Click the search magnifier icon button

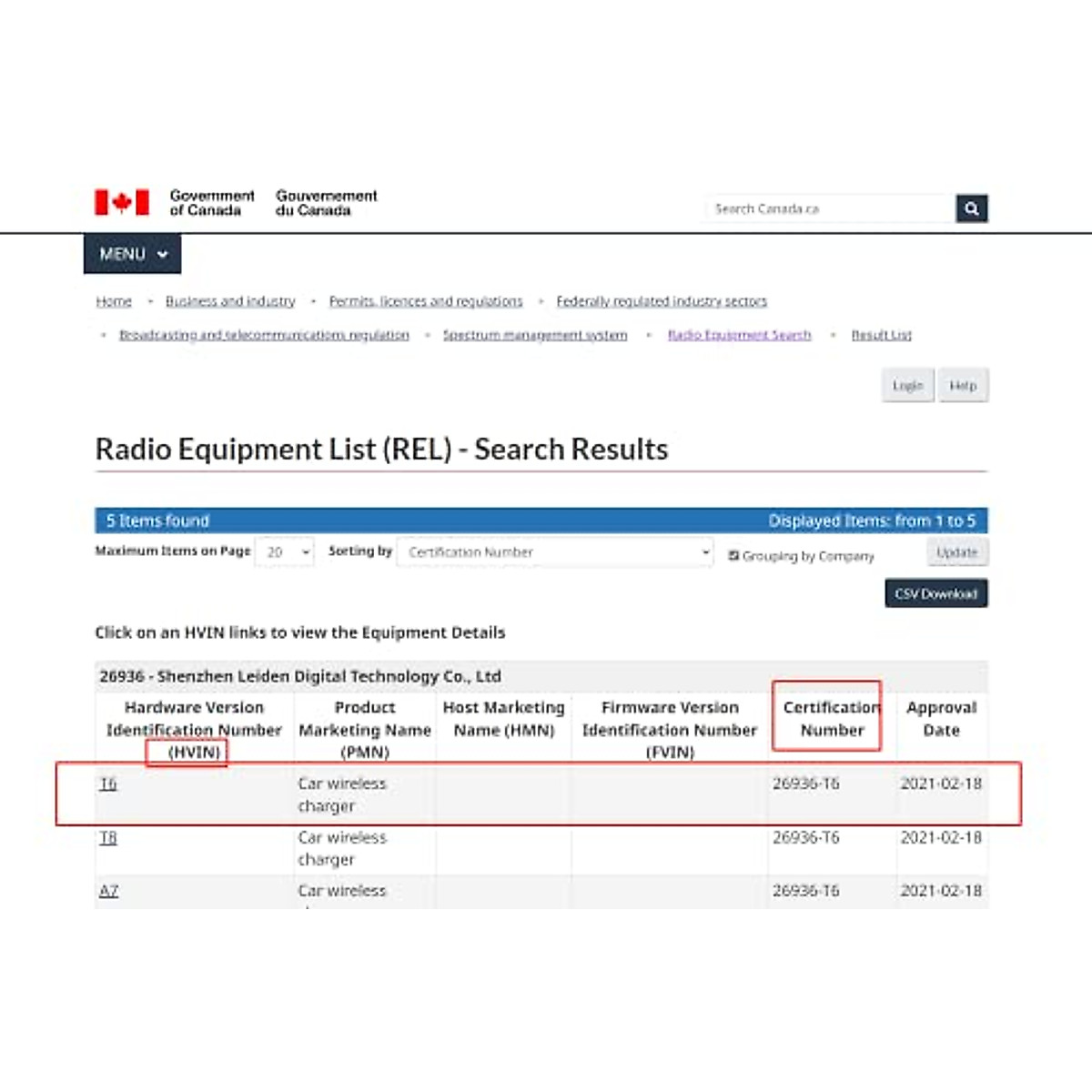971,208
